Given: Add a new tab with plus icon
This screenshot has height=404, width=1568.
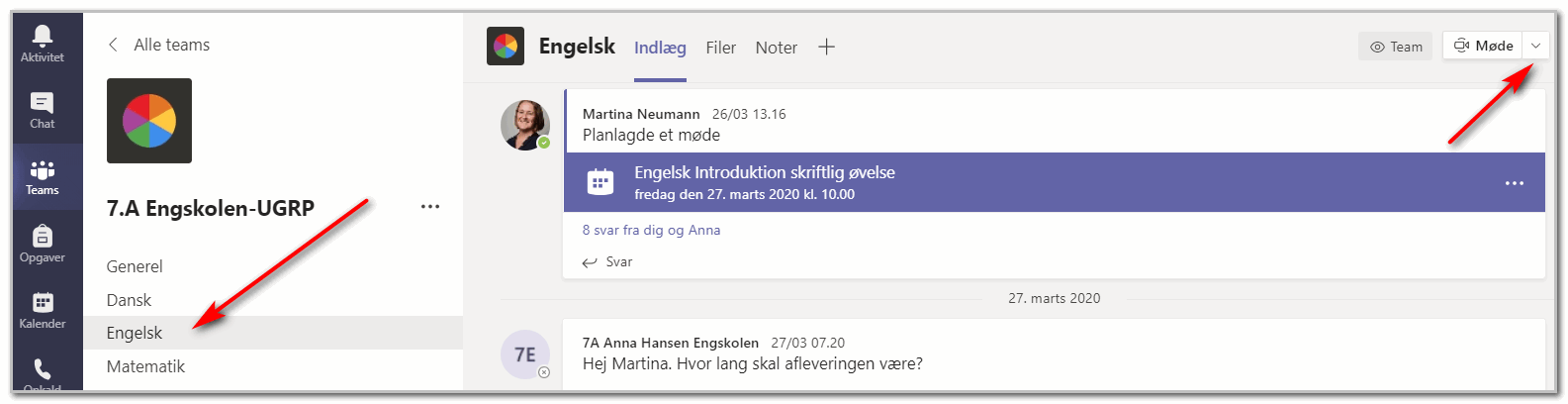Looking at the screenshot, I should 827,47.
